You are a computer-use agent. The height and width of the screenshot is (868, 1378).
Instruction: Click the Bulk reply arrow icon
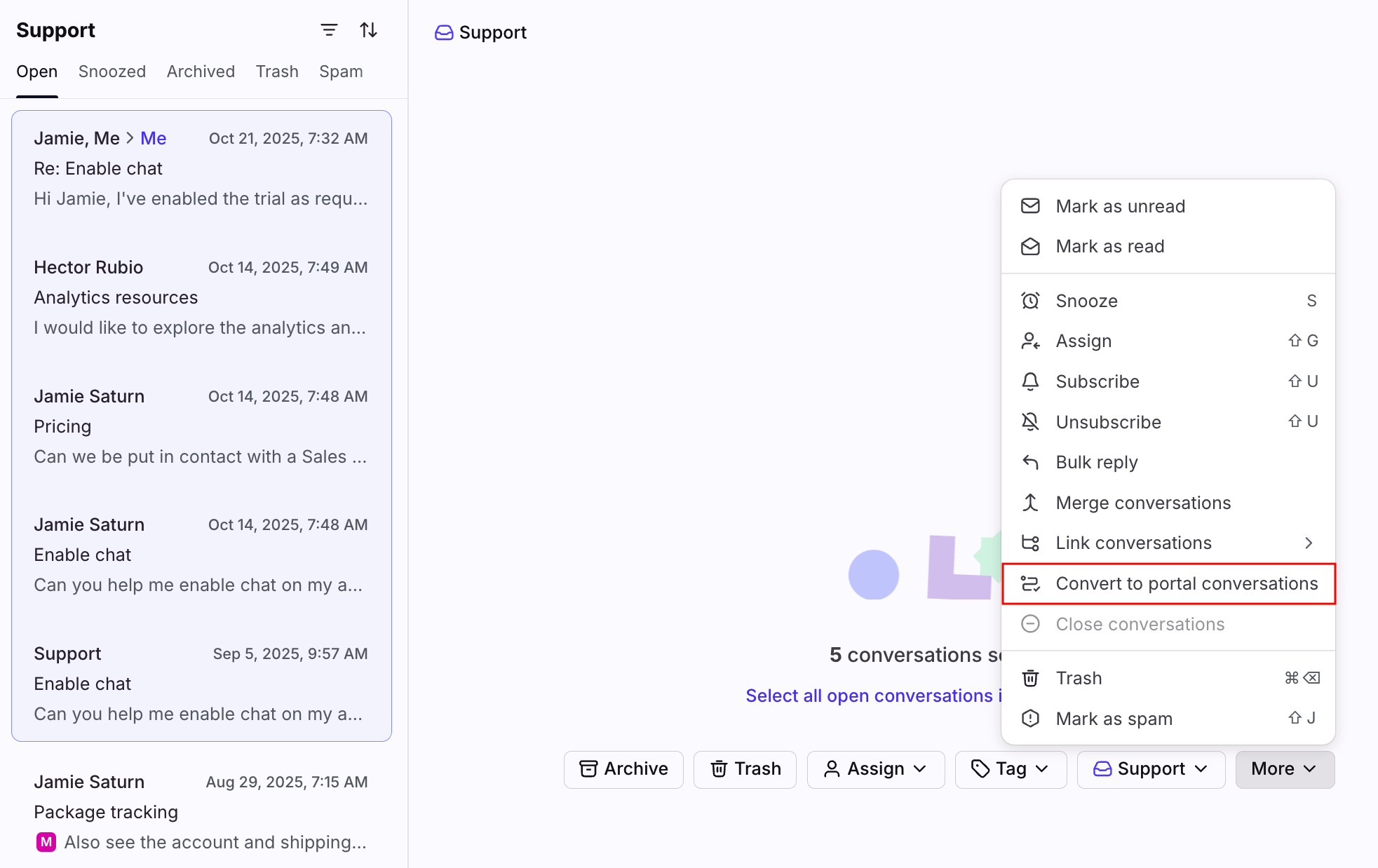click(1030, 463)
